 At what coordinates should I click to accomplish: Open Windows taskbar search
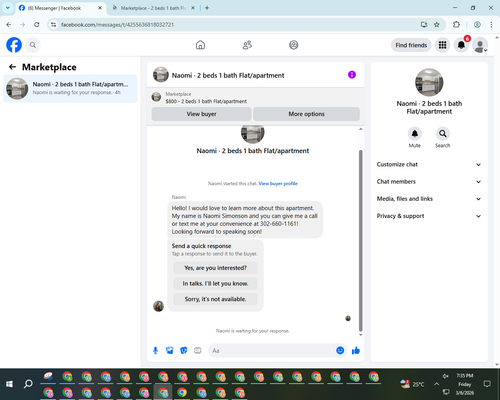(28, 384)
